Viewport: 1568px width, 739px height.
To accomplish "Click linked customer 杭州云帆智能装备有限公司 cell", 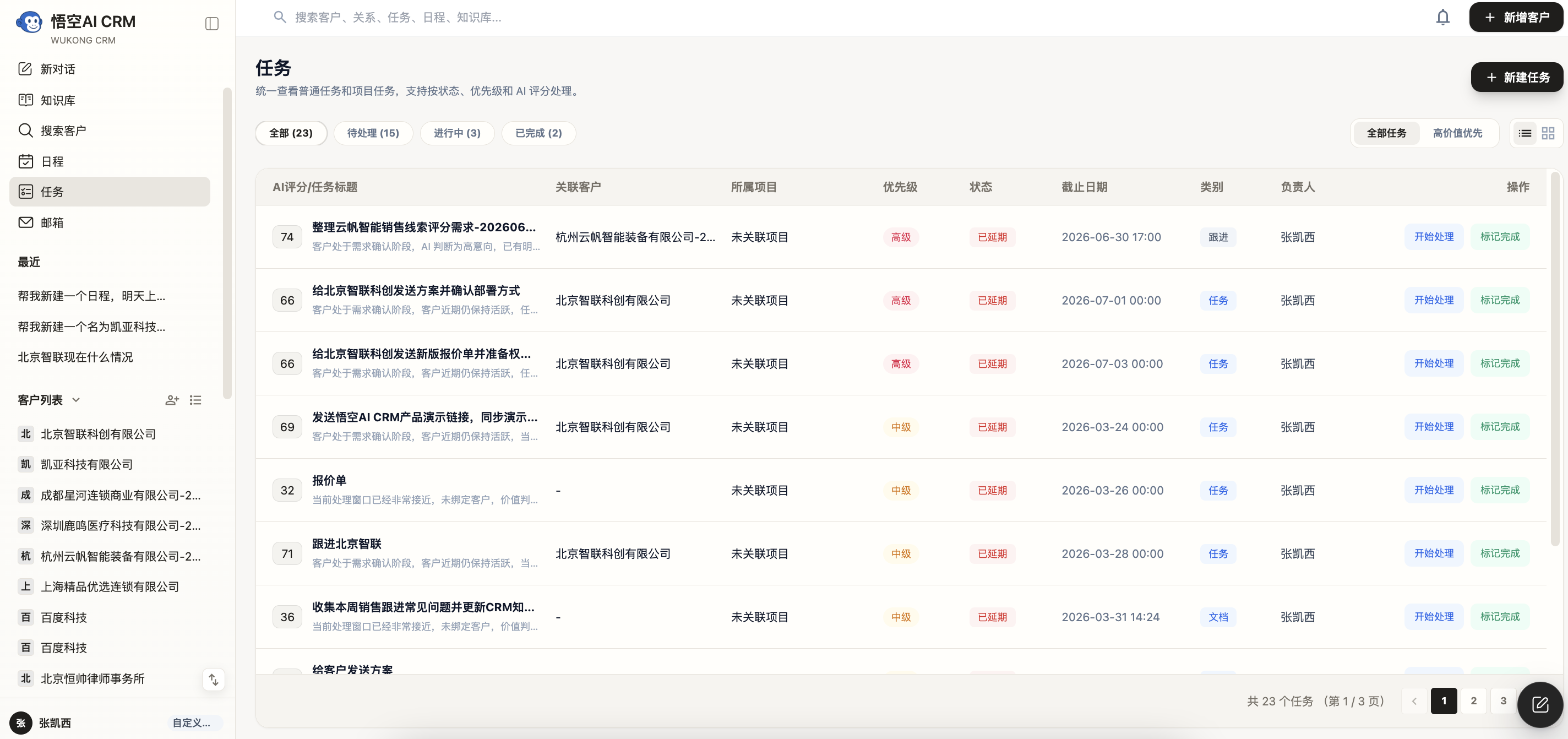I will [635, 237].
